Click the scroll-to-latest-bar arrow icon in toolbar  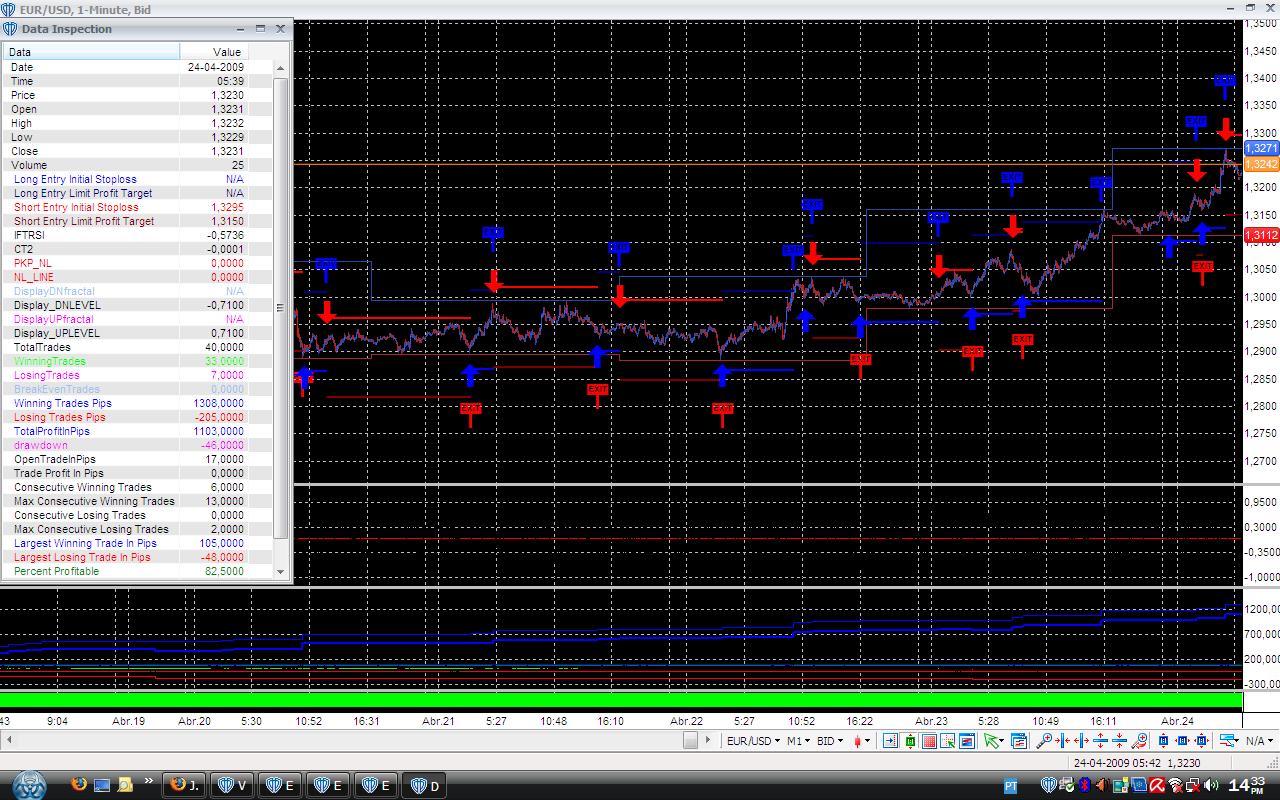point(890,741)
